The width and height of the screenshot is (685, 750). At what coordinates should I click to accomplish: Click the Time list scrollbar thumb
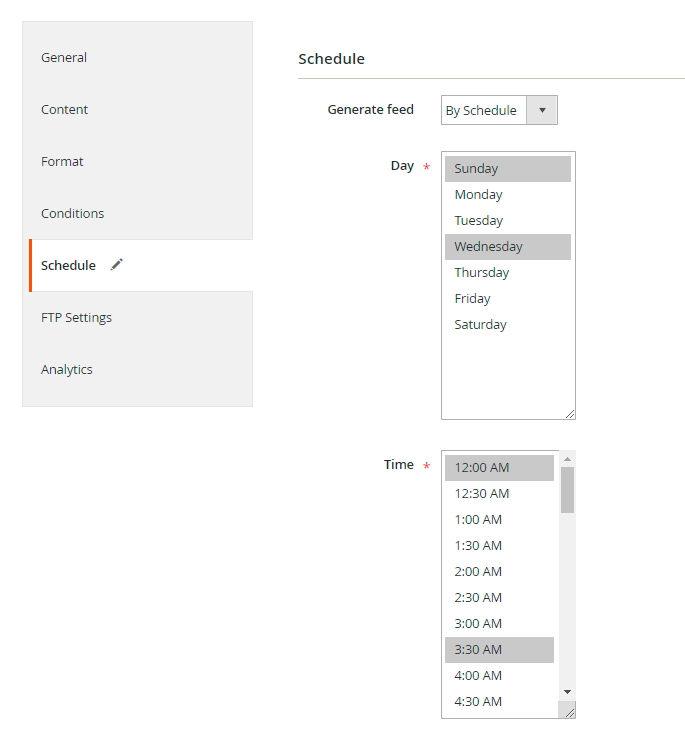pyautogui.click(x=567, y=490)
